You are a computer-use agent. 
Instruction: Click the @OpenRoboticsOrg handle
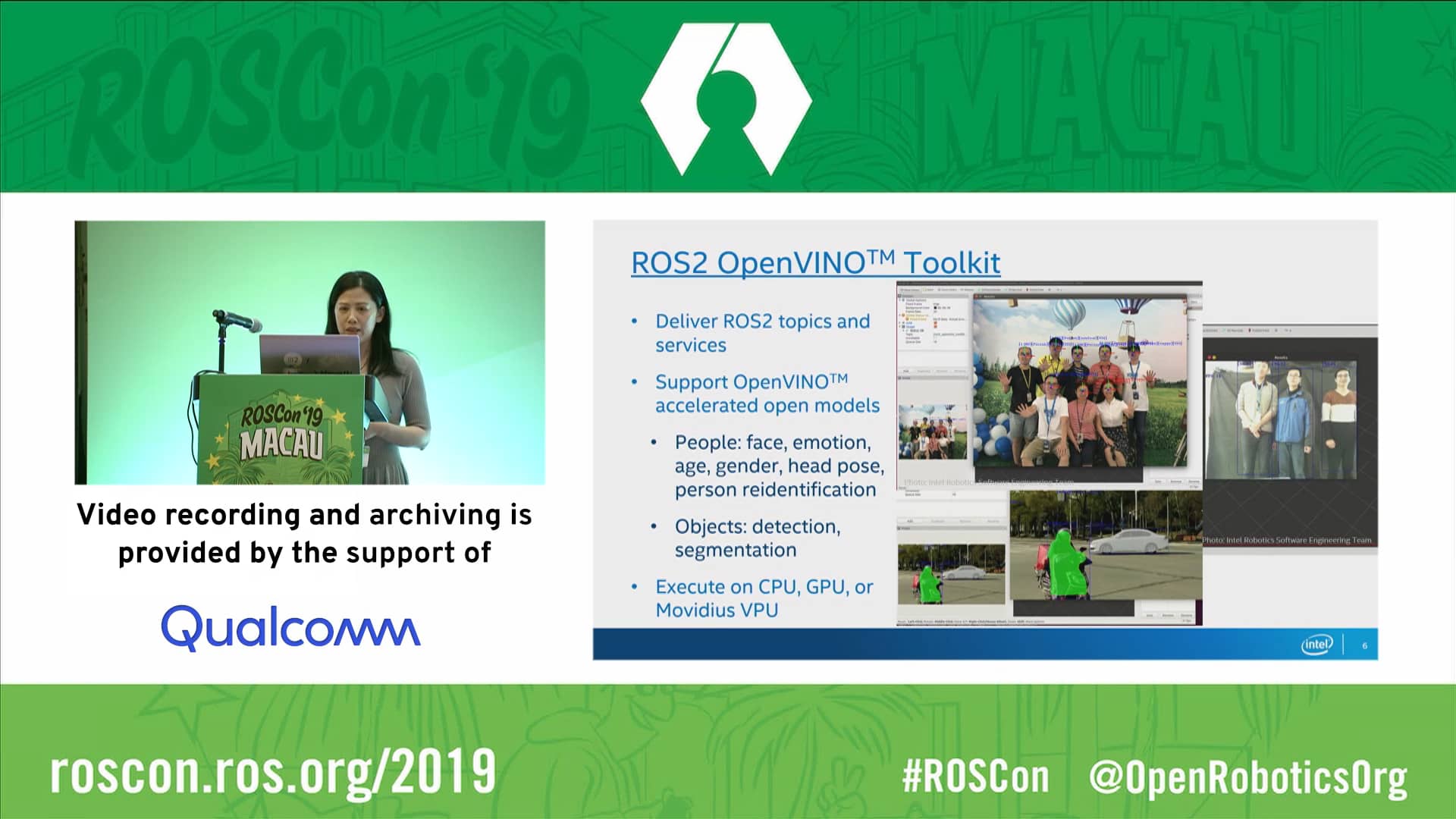tap(1248, 779)
